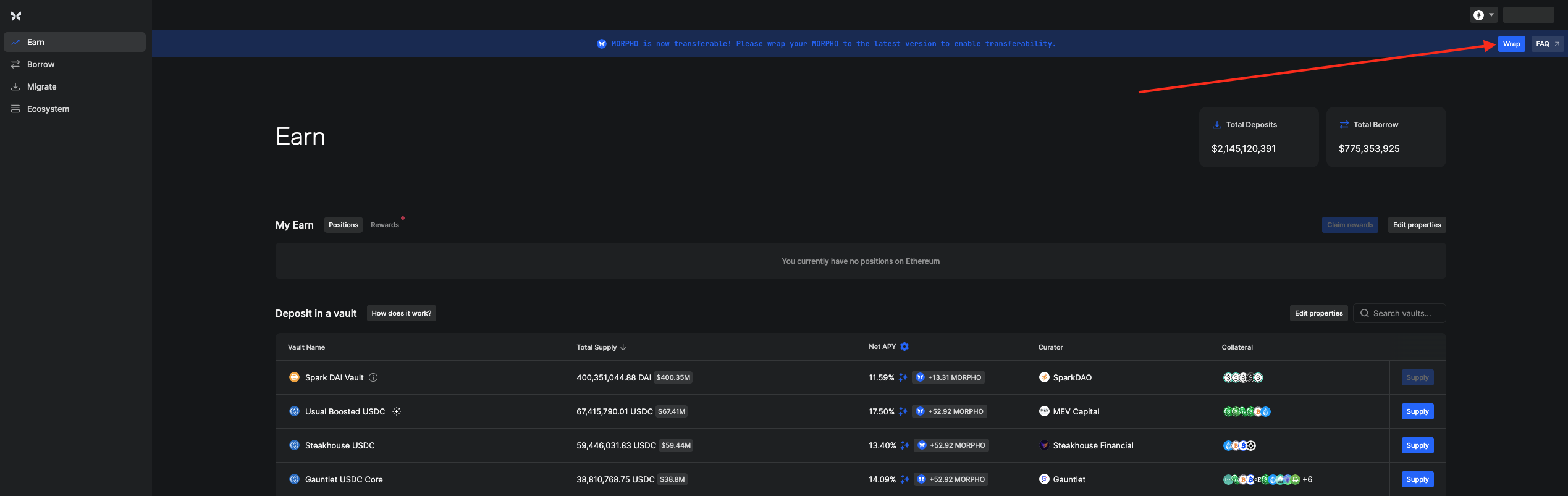Sort by Total Supply column header

point(601,347)
